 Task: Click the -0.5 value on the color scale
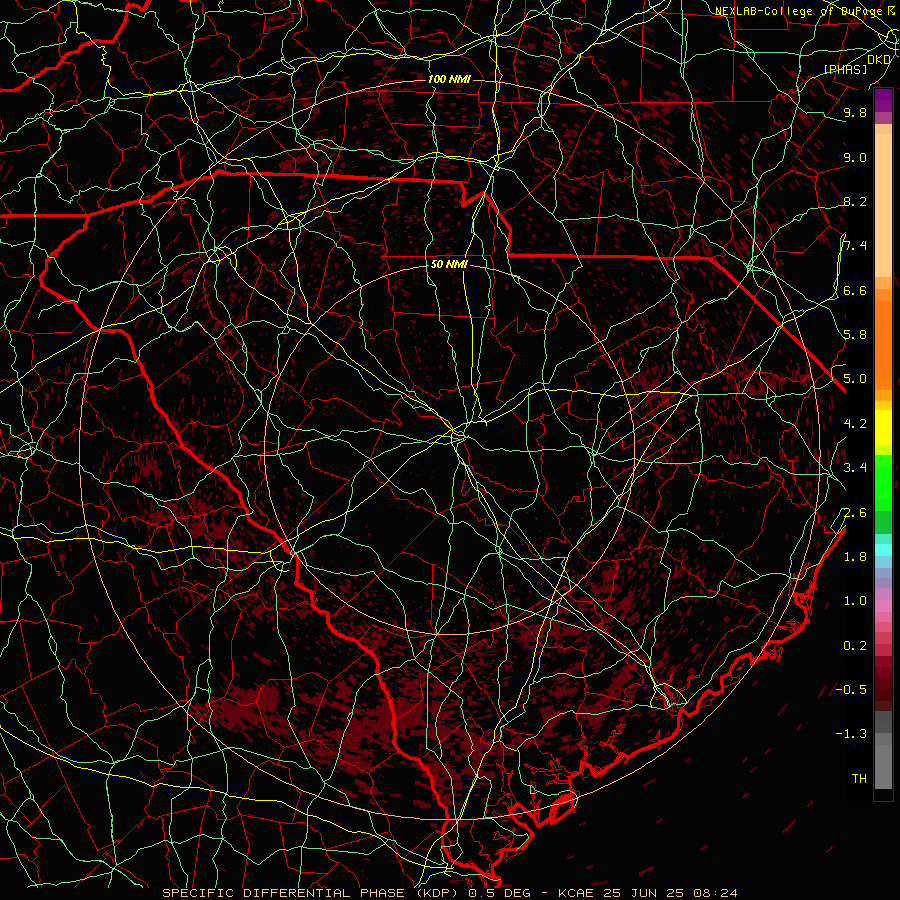[851, 690]
